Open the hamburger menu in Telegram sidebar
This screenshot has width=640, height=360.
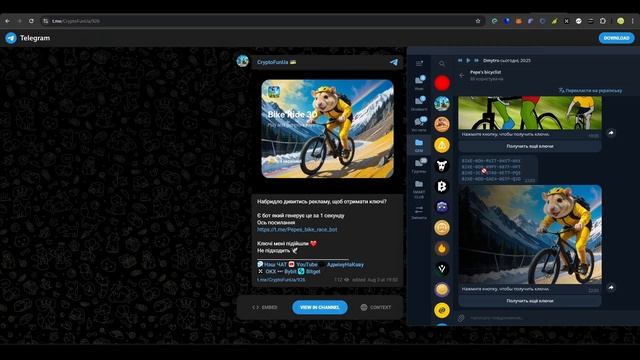click(x=419, y=63)
